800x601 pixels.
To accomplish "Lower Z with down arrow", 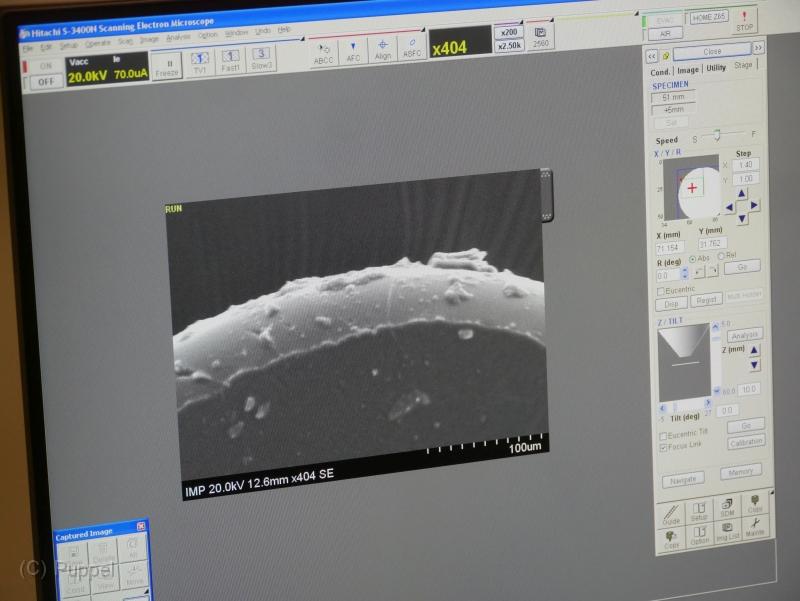I will (755, 365).
